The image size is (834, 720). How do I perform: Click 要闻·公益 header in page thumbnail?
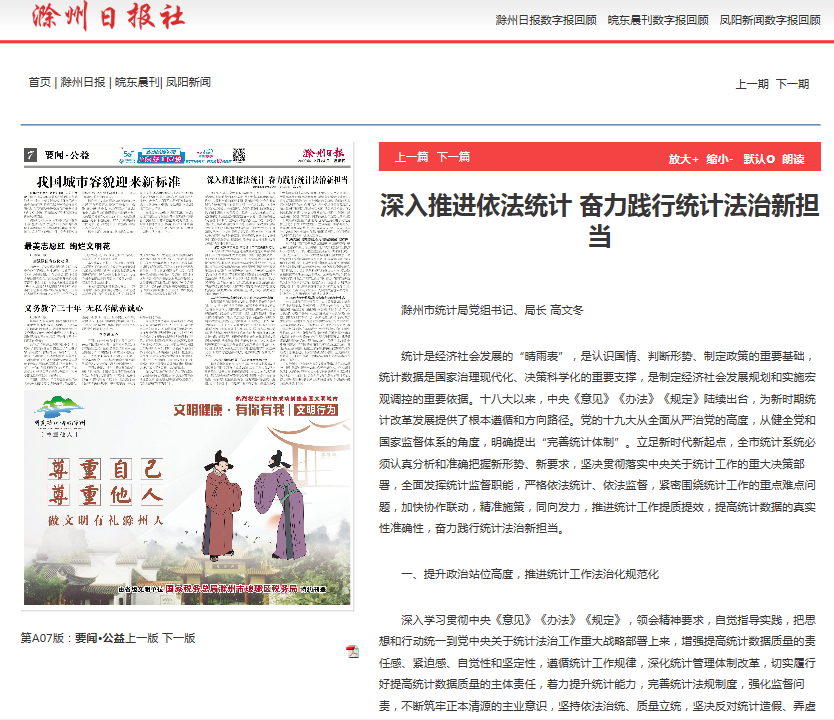click(x=67, y=155)
